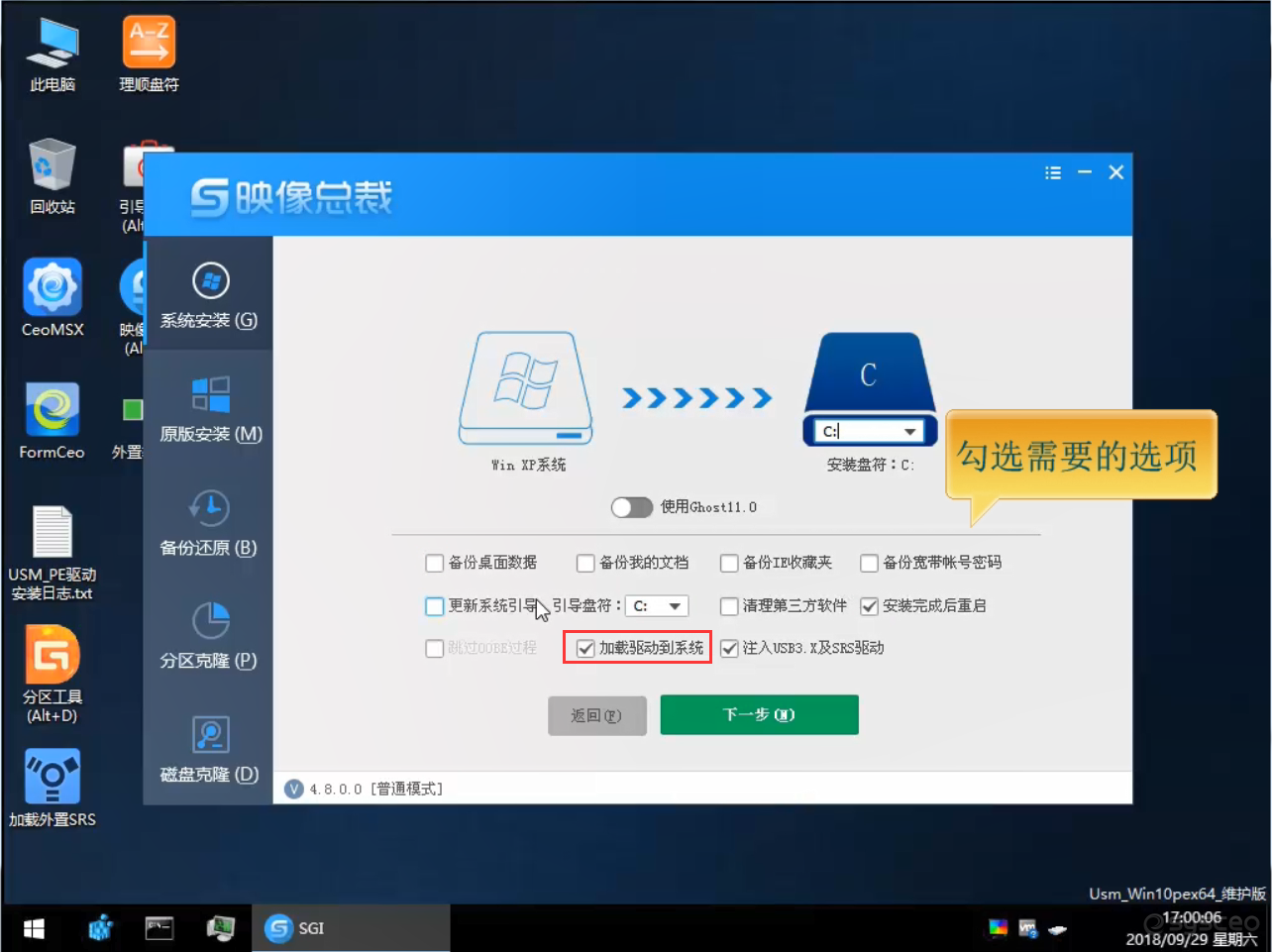Viewport: 1272px width, 952px height.
Task: Open 加载外置SRS desktop icon
Action: coord(53,788)
